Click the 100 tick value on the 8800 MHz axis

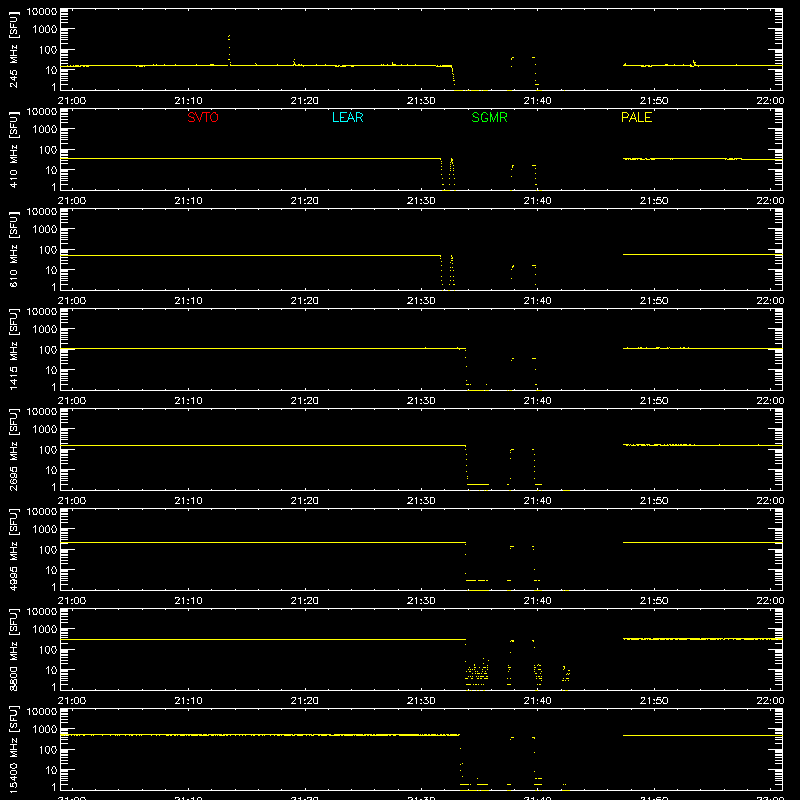[x=48, y=650]
